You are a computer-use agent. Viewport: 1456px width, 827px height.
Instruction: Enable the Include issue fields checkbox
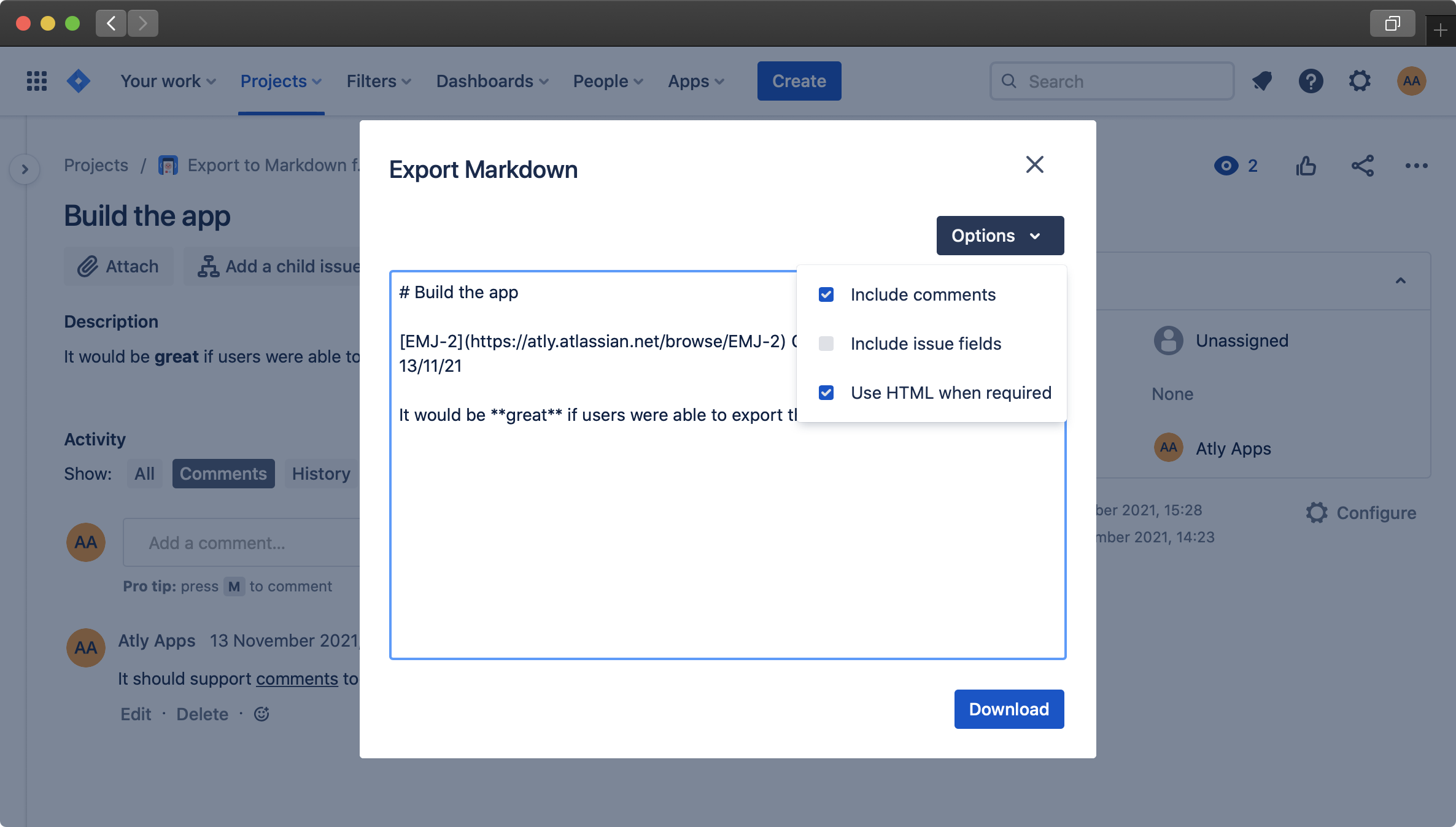(826, 342)
